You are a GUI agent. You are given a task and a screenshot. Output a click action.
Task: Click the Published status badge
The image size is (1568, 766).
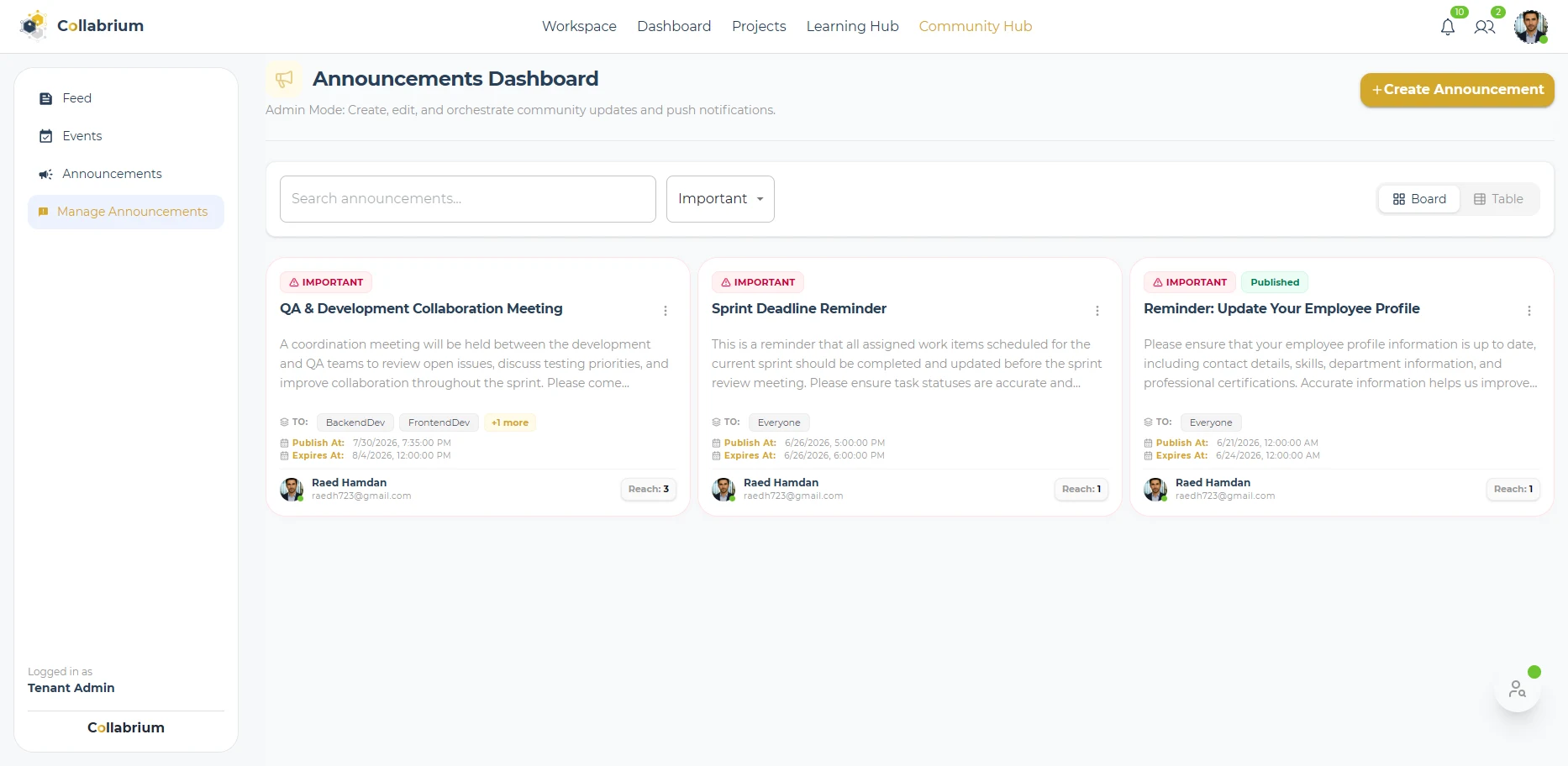(x=1275, y=282)
